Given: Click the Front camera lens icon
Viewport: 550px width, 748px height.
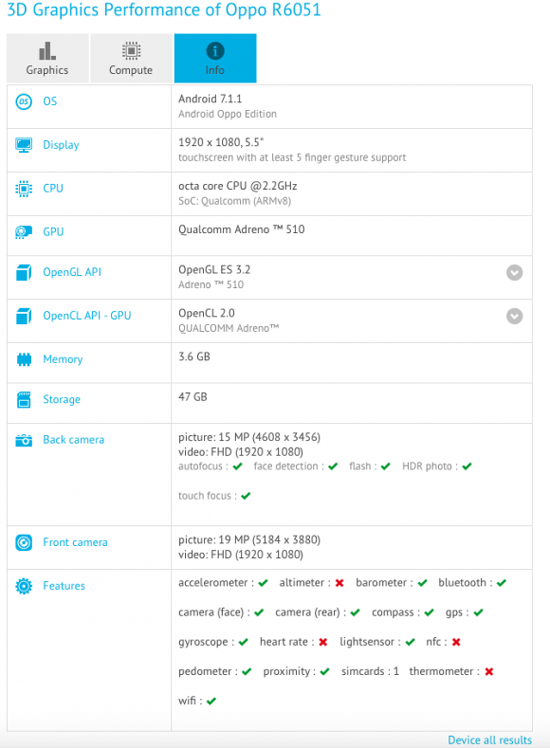Looking at the screenshot, I should coord(24,543).
